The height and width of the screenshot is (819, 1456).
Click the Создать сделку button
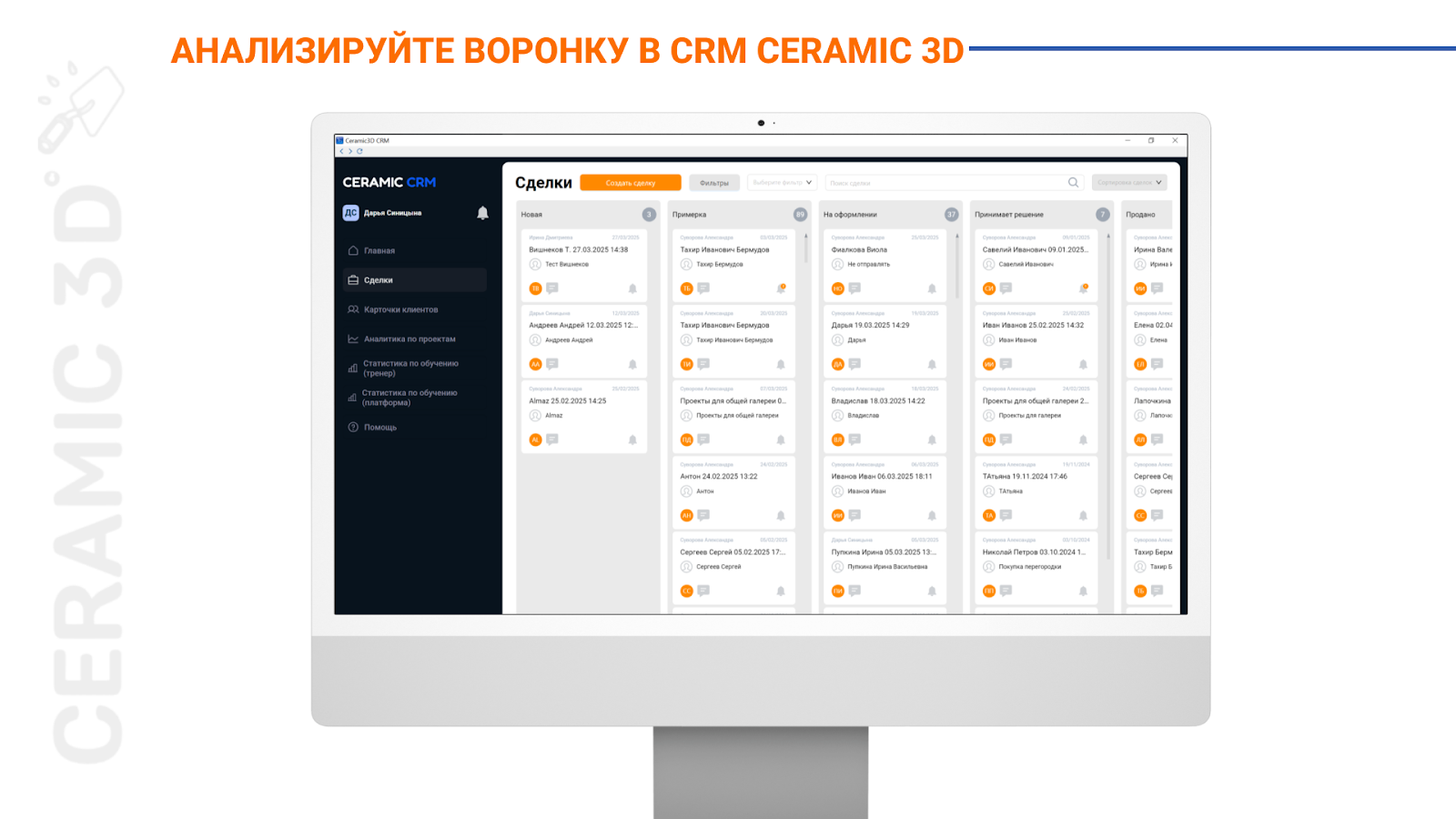click(631, 183)
